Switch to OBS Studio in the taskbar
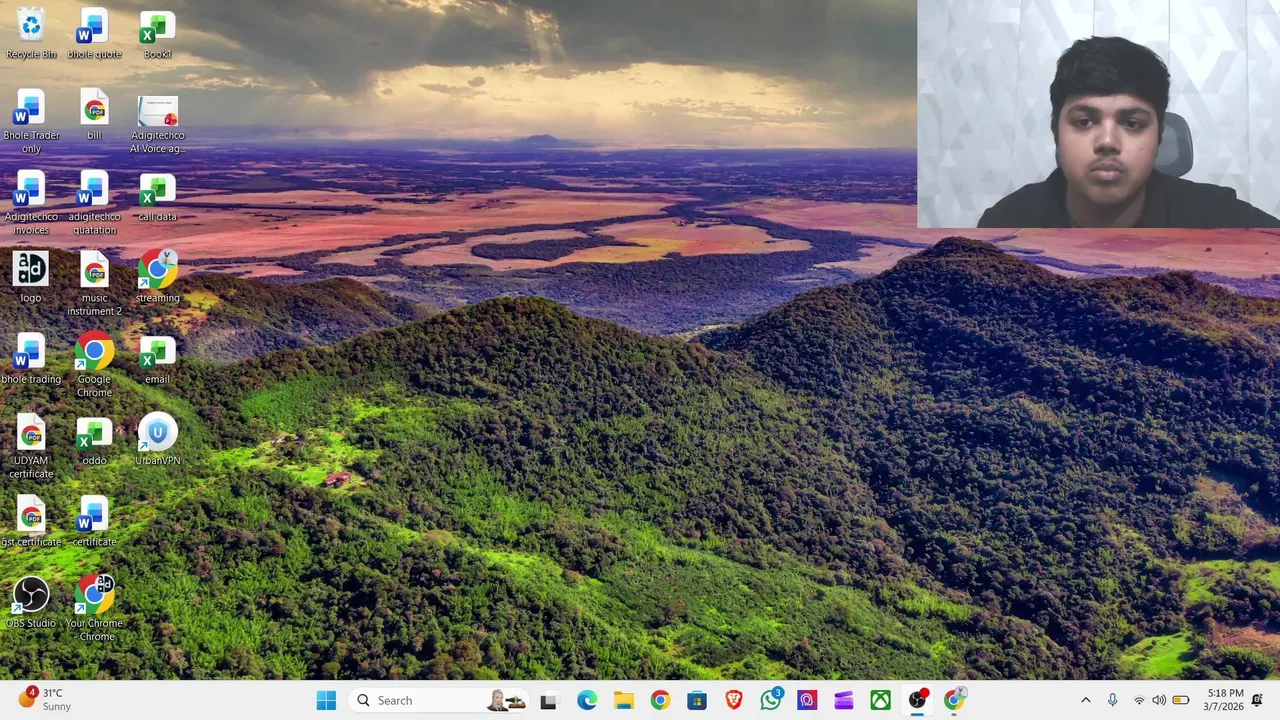Screen dimensions: 1280x720 coord(917,700)
